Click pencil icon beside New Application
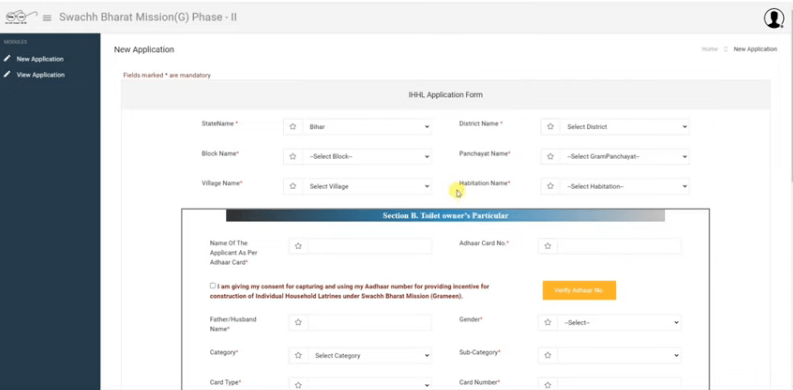The image size is (793, 390). 7,59
